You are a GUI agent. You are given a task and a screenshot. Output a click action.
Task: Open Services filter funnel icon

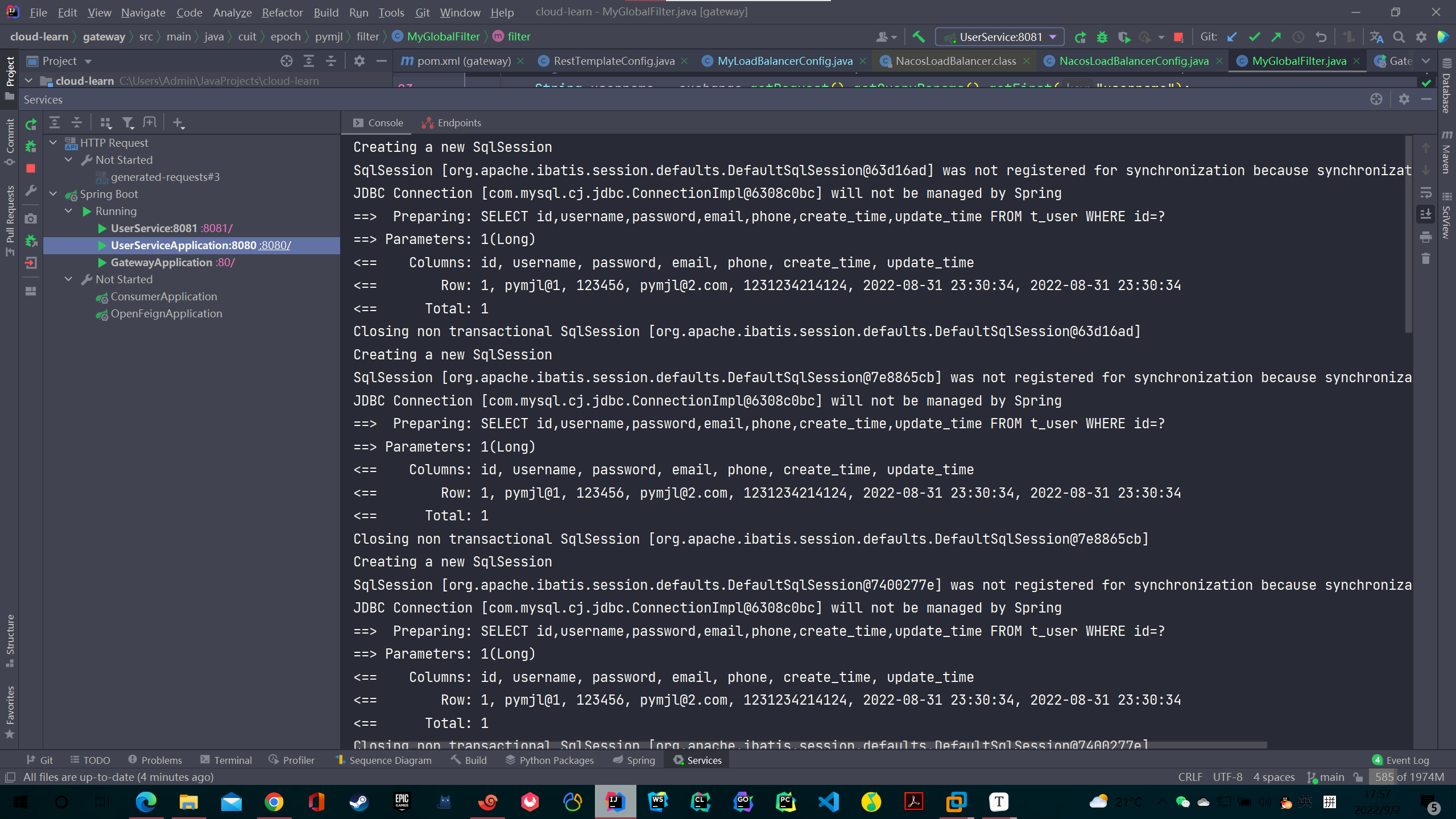[128, 122]
